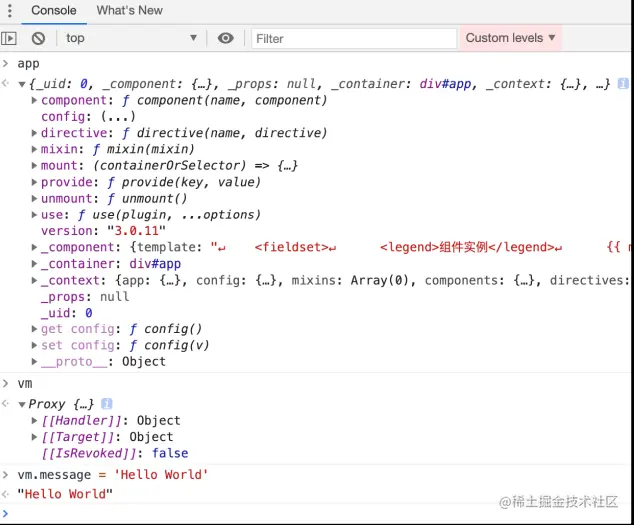
Task: Clear the console output
Action: click(x=38, y=38)
